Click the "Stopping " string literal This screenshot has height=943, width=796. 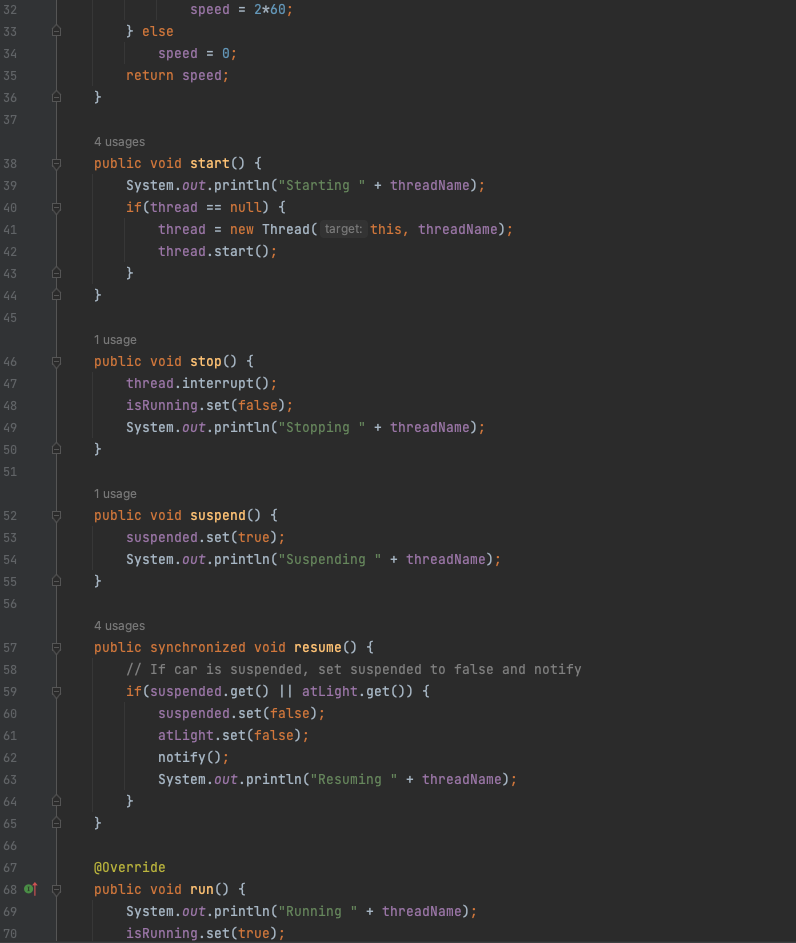click(322, 428)
